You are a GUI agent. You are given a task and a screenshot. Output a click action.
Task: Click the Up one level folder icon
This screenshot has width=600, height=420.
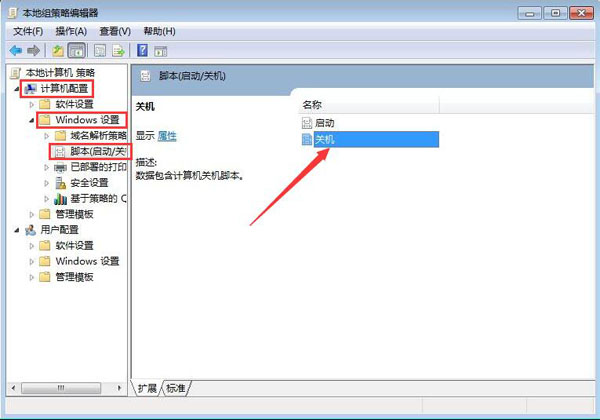point(58,50)
